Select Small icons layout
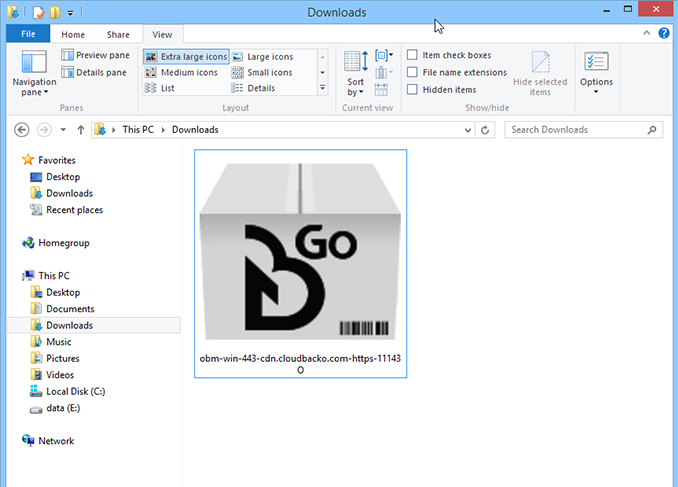Viewport: 678px width, 487px height. [262, 73]
